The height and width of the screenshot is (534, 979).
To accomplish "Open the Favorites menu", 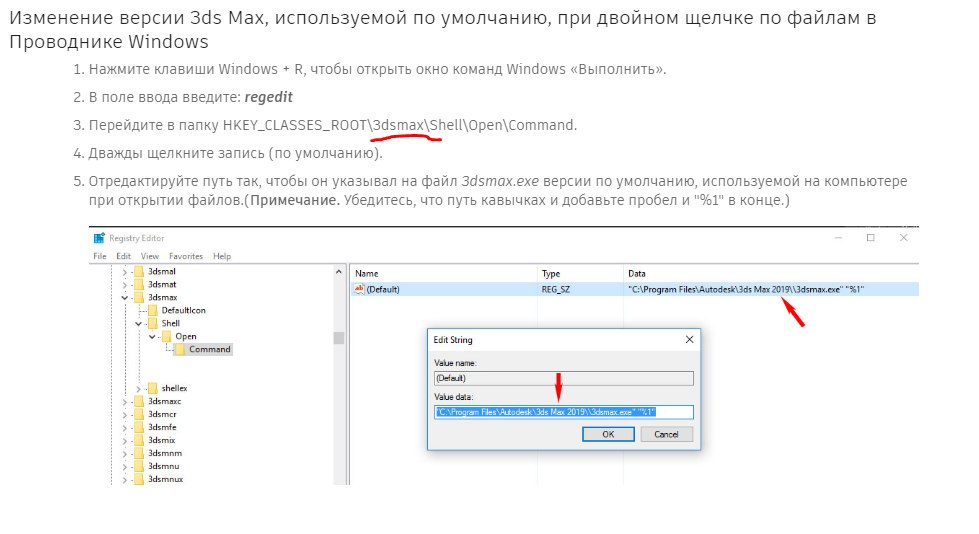I will pyautogui.click(x=186, y=256).
